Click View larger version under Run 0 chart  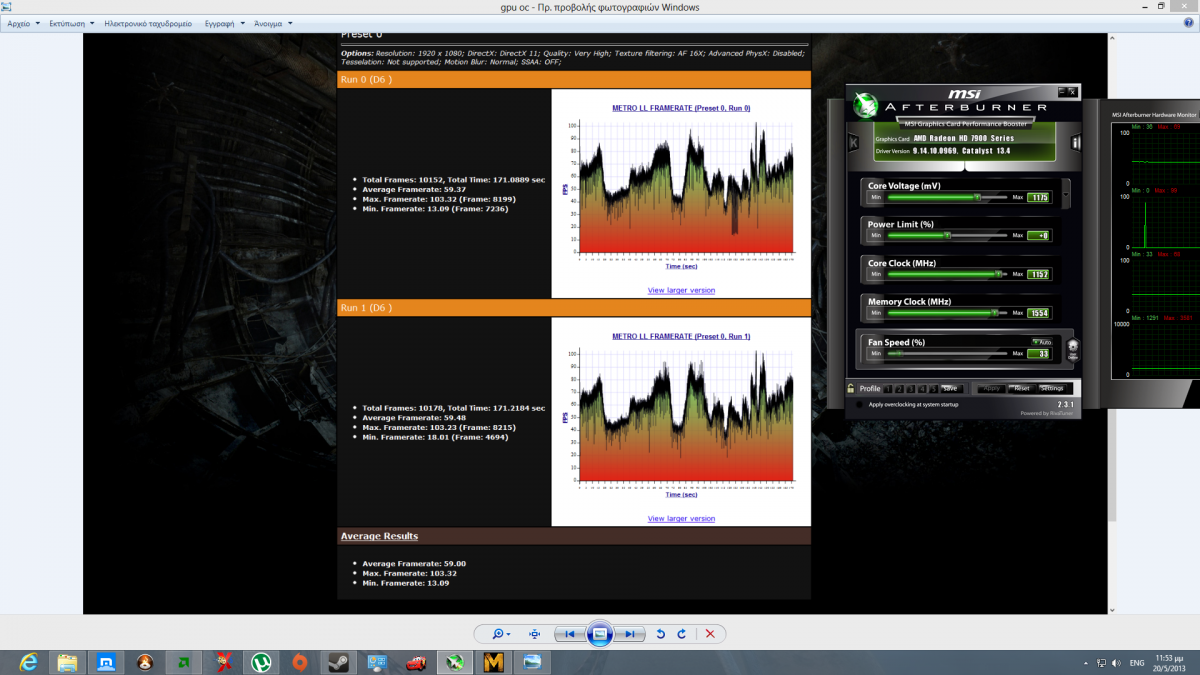tap(681, 290)
